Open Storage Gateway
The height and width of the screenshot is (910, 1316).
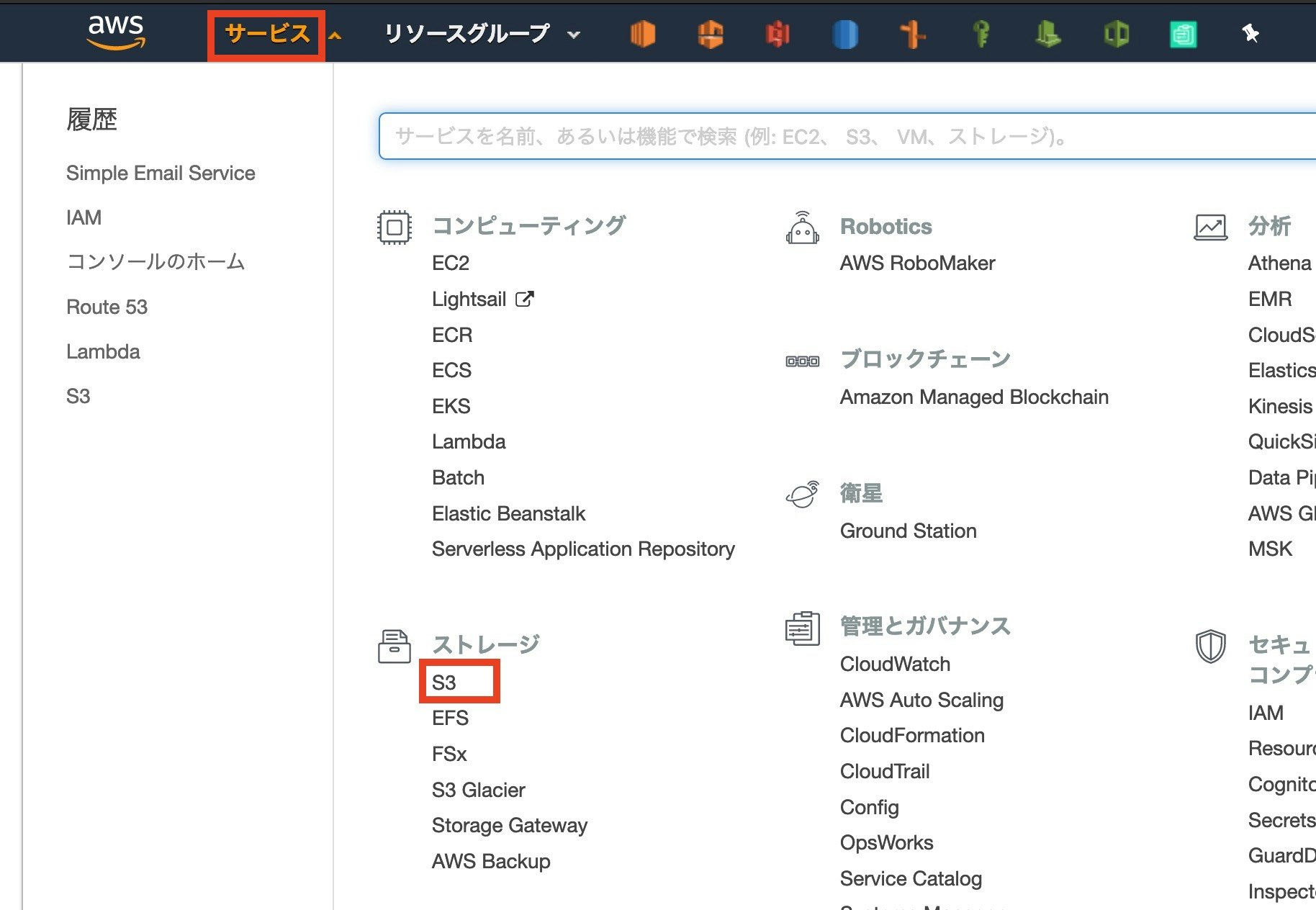click(510, 825)
